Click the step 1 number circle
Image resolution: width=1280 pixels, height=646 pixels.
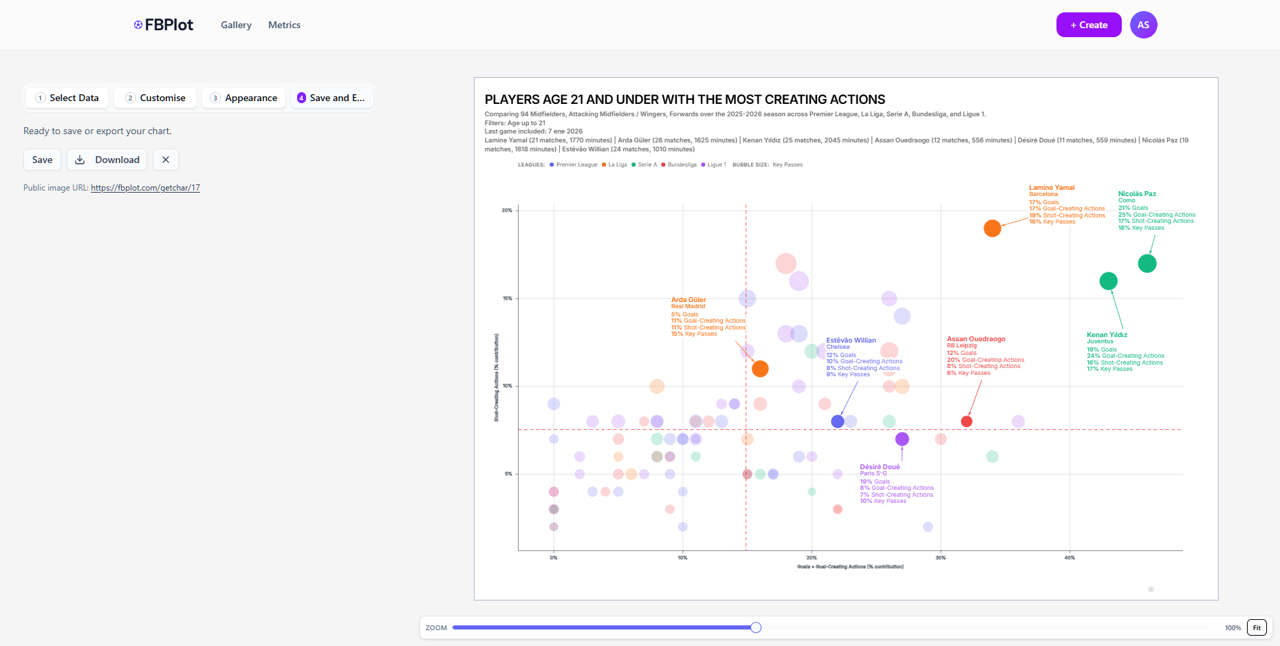coord(40,98)
